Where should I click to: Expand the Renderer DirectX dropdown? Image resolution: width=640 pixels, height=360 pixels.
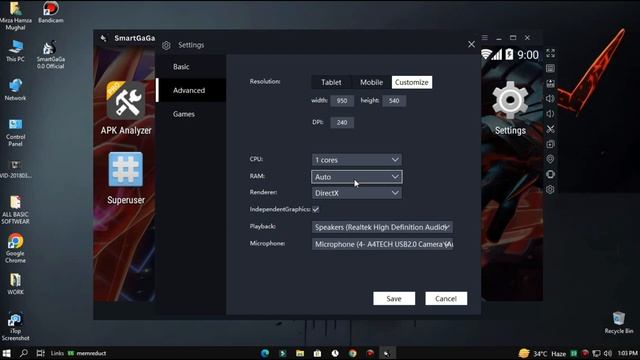357,193
